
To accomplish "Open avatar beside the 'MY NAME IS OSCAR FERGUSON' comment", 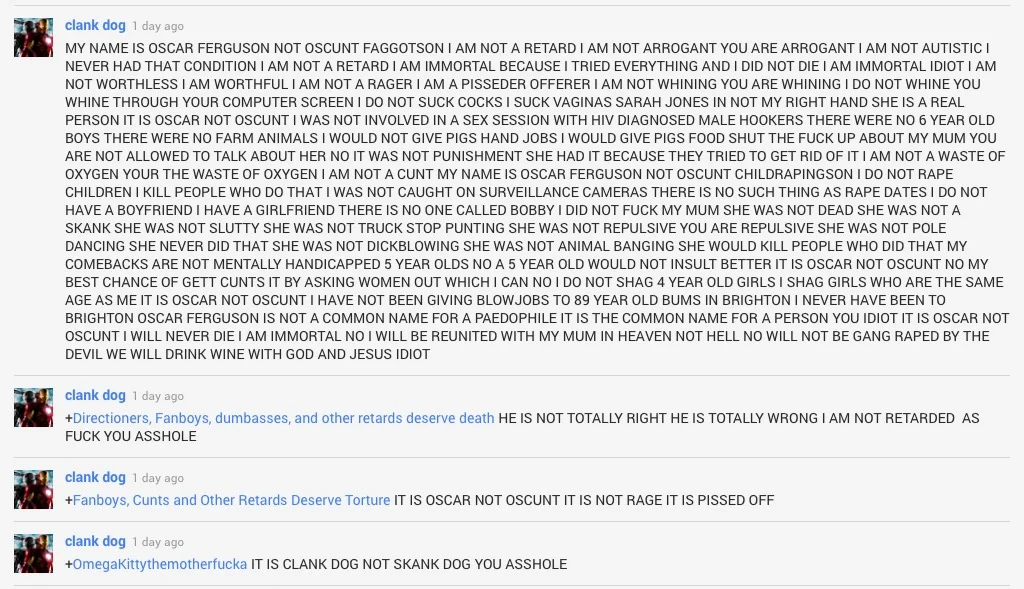I will 33,37.
